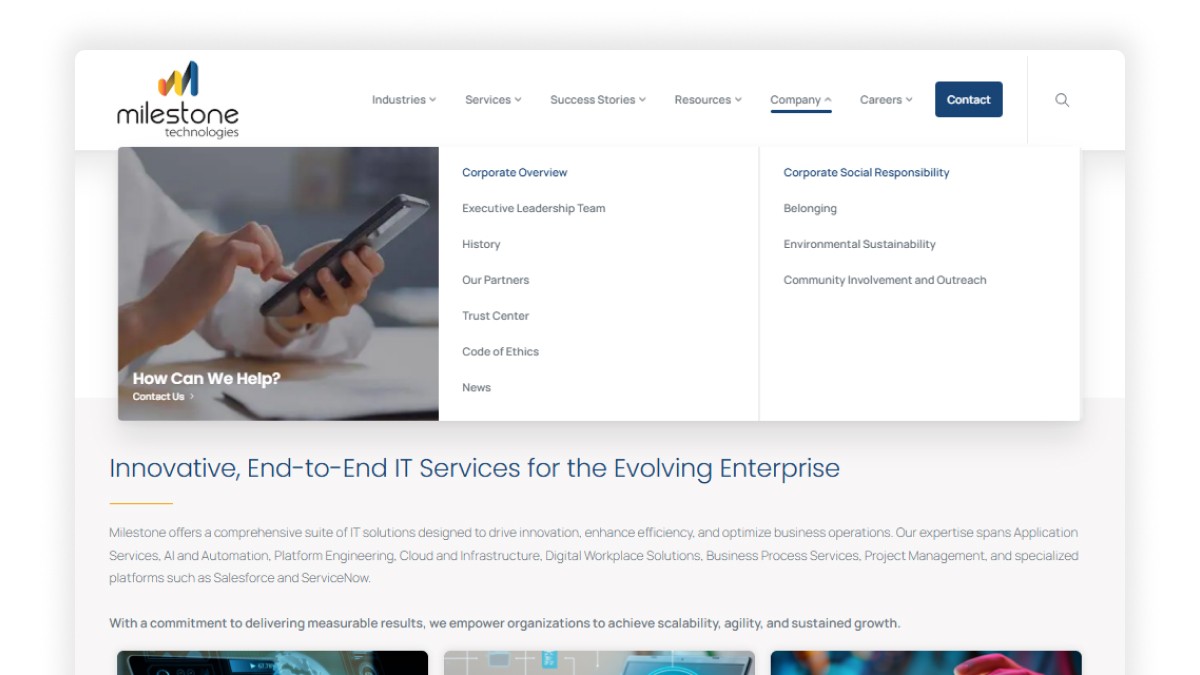Expand the Resources menu
This screenshot has width=1200, height=675.
pos(708,100)
